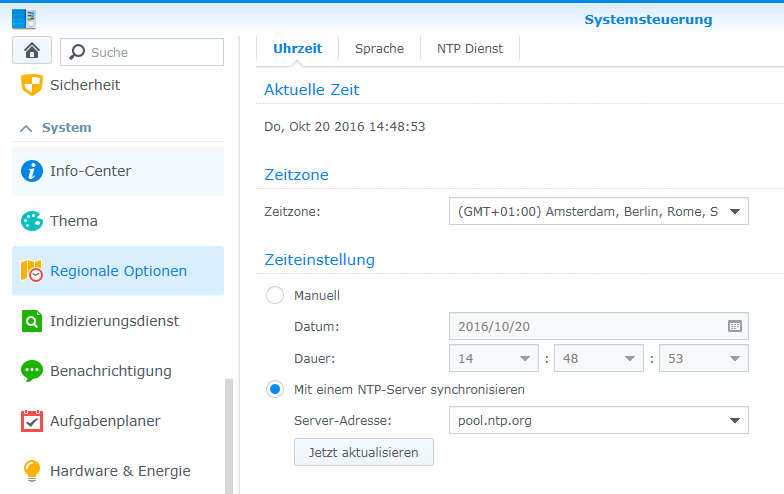Open Hardware & Energie entry

(118, 470)
